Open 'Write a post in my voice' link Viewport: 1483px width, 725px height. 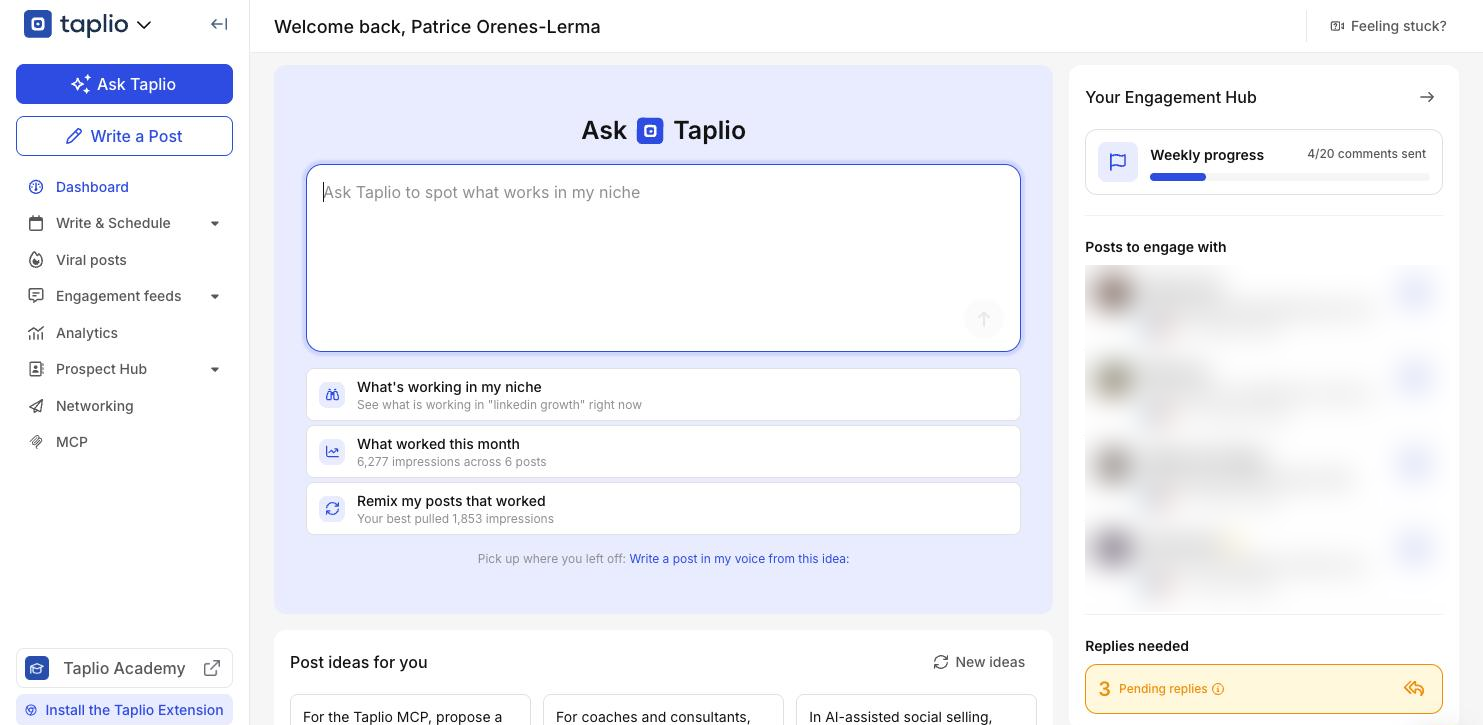[x=739, y=559]
